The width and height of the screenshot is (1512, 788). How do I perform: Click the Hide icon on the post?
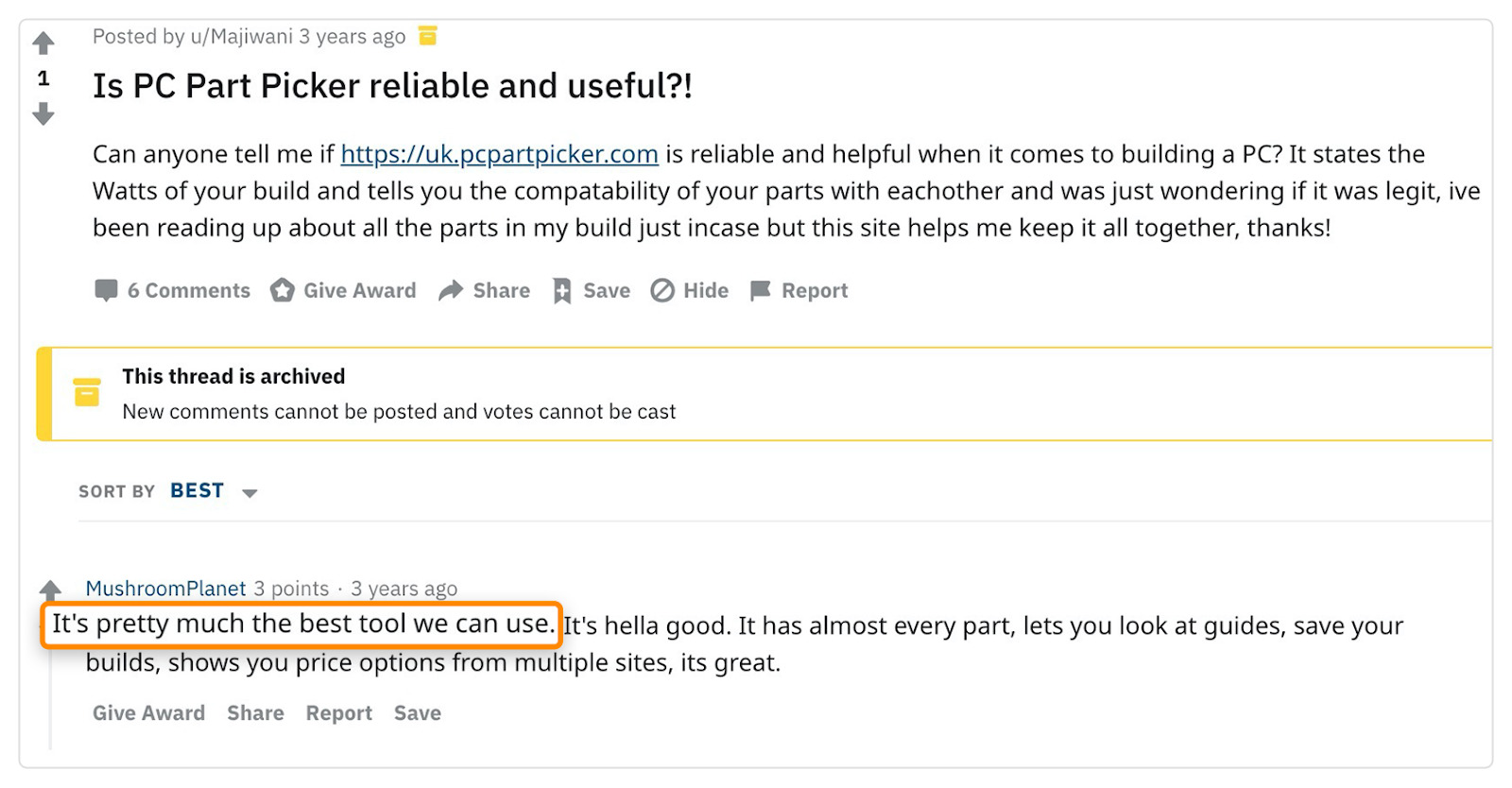click(664, 290)
